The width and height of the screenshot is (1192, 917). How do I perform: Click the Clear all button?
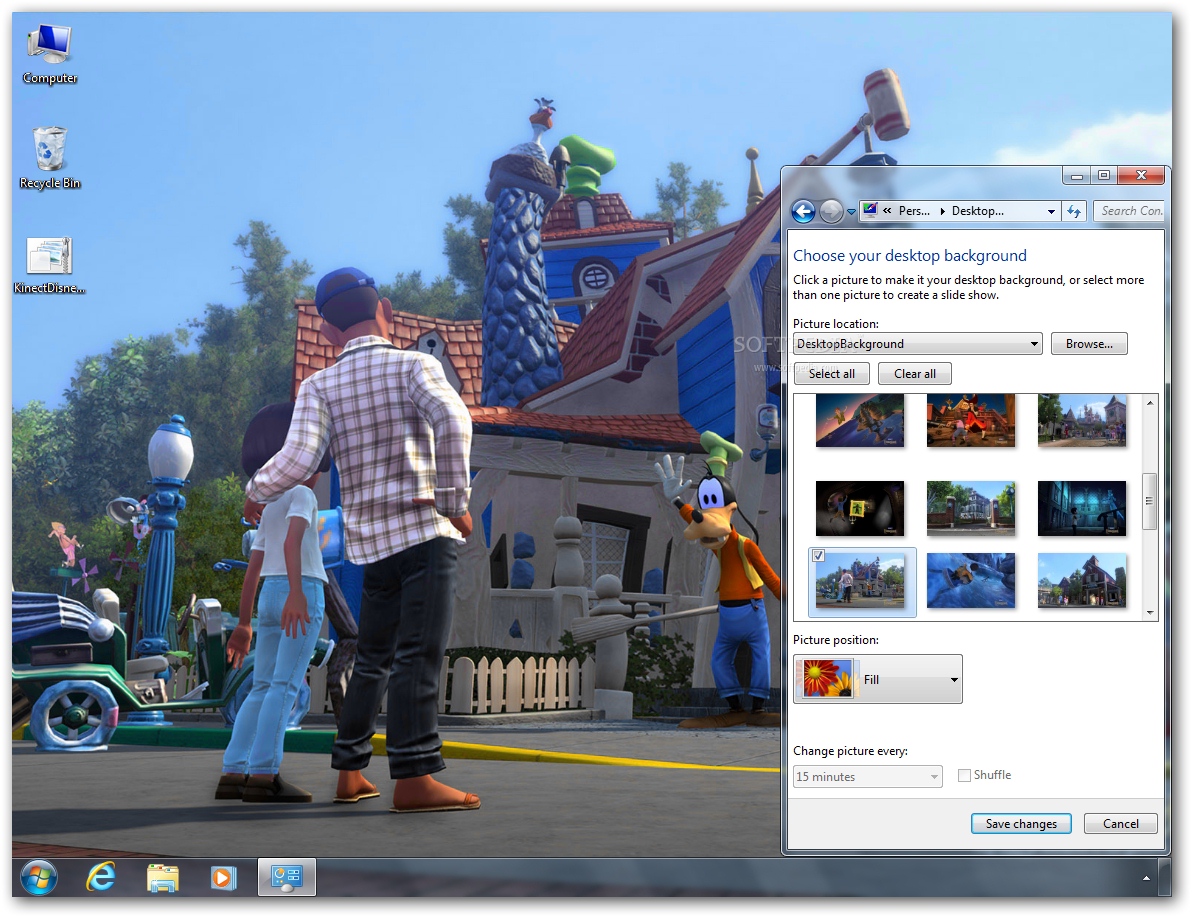click(x=915, y=373)
